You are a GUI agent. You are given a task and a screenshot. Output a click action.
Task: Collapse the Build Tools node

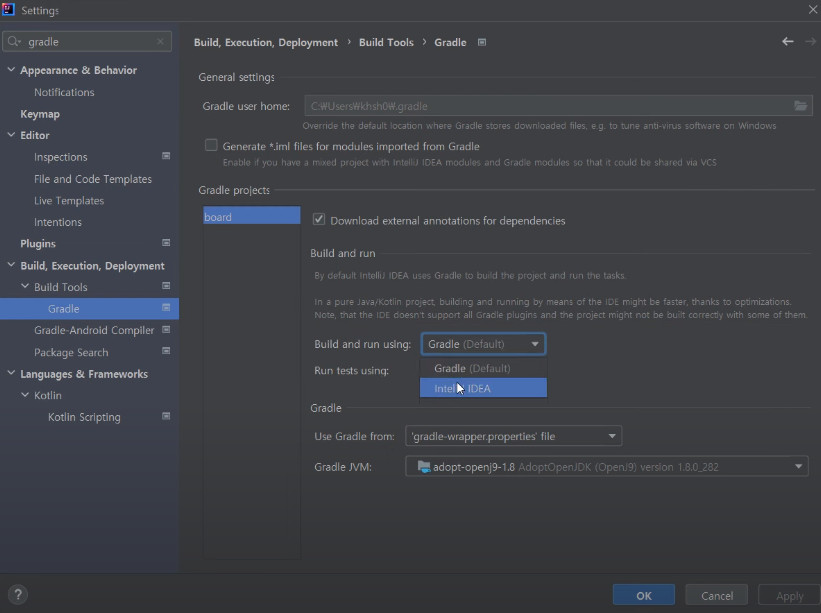tap(25, 286)
